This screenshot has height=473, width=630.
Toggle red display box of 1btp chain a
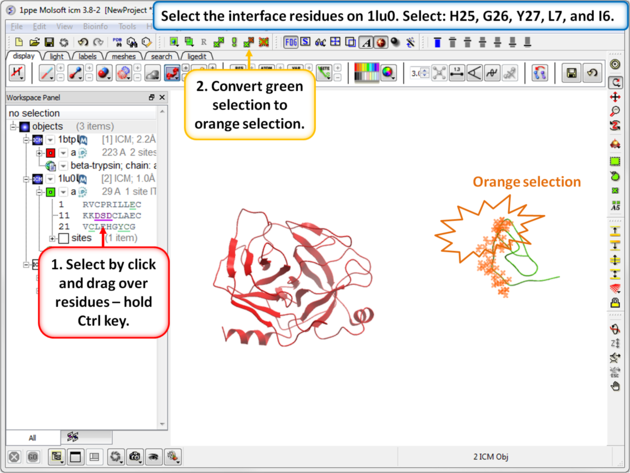(50, 153)
